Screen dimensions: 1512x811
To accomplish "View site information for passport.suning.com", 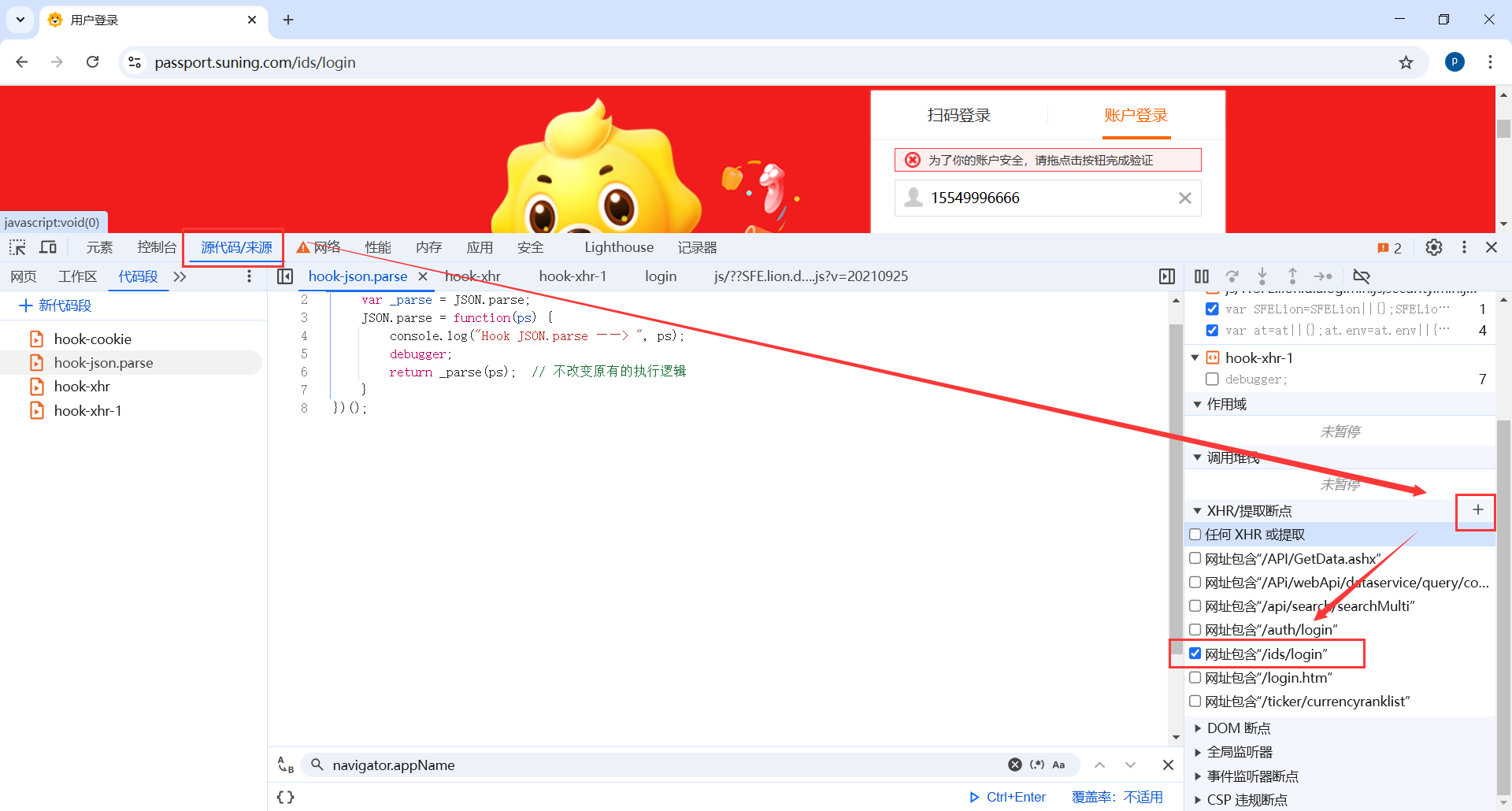I will (135, 62).
